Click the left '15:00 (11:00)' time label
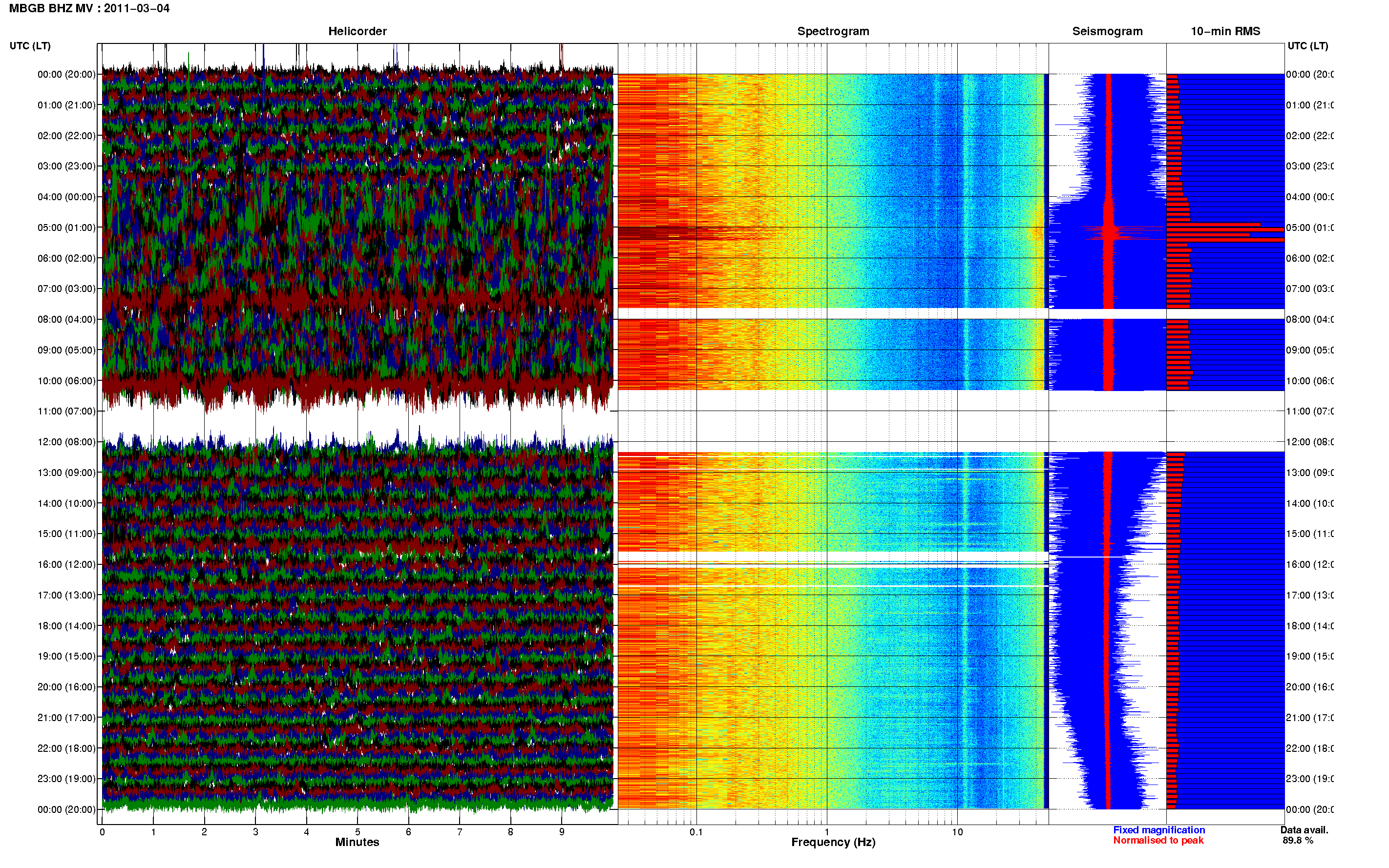The height and width of the screenshot is (868, 1389). coord(66,534)
